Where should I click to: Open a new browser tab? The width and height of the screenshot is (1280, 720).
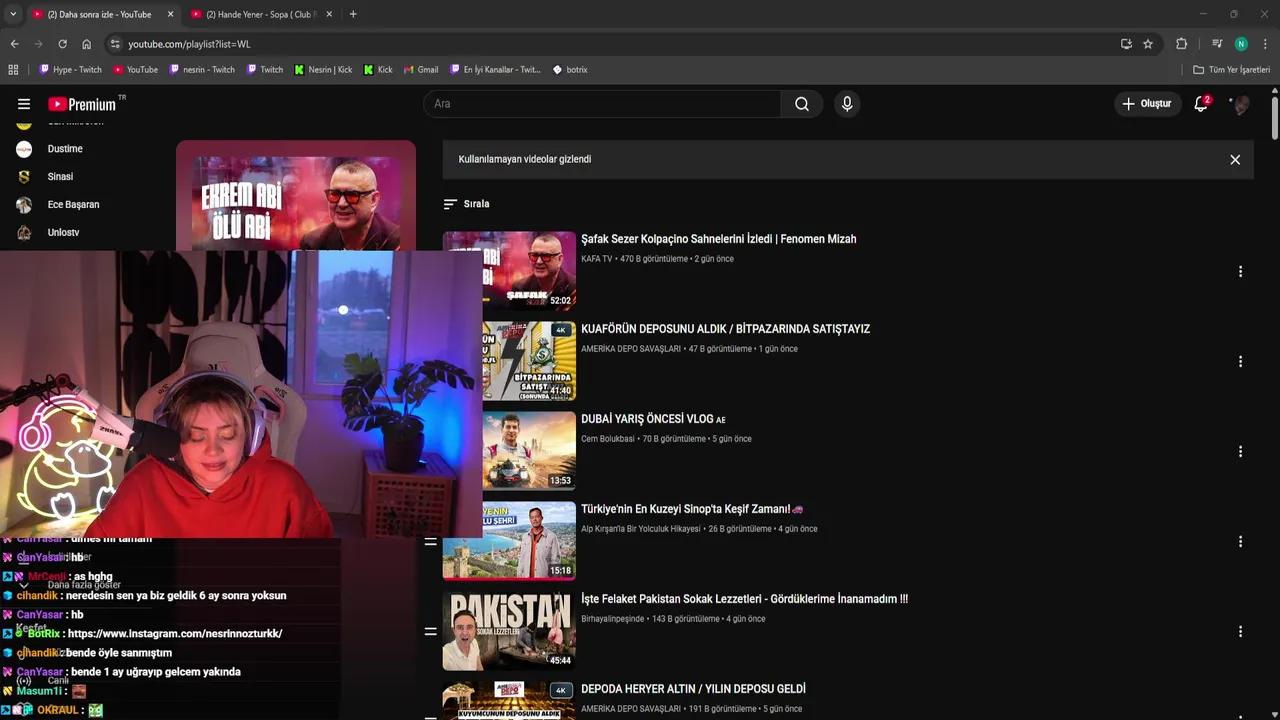point(353,14)
